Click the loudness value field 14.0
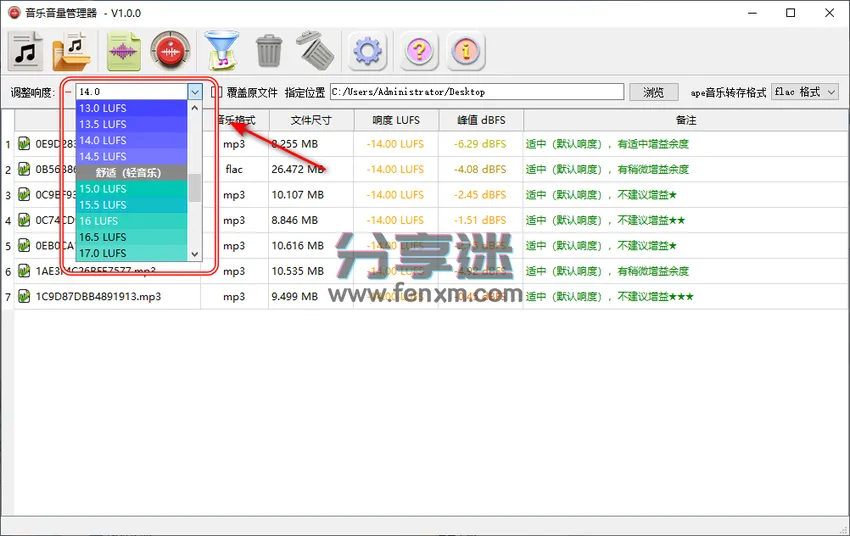The height and width of the screenshot is (536, 850). pos(132,92)
